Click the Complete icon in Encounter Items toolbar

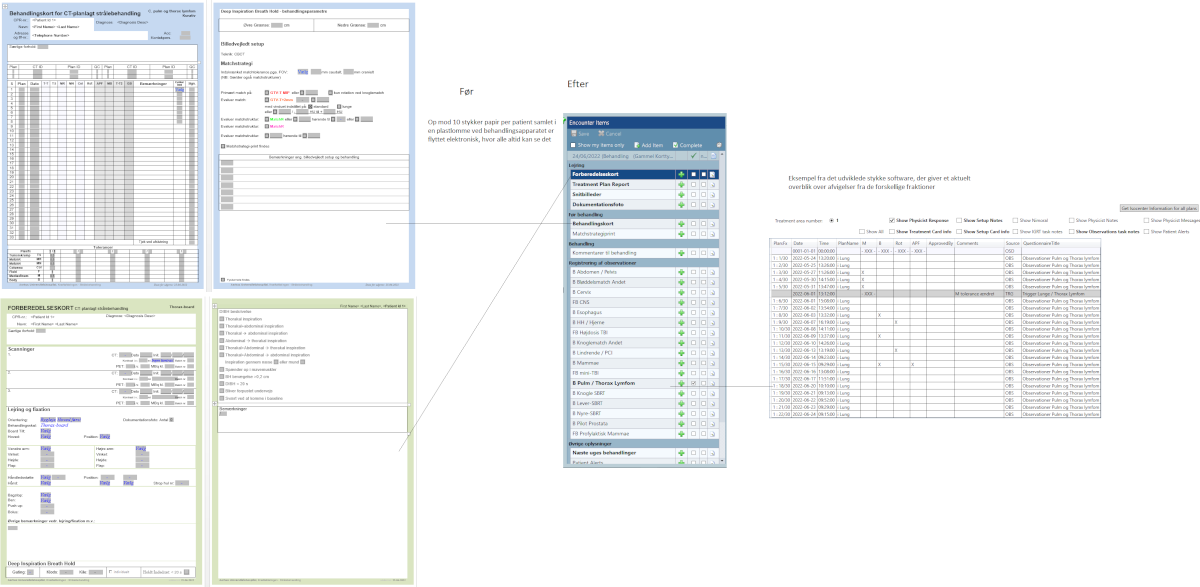(675, 145)
